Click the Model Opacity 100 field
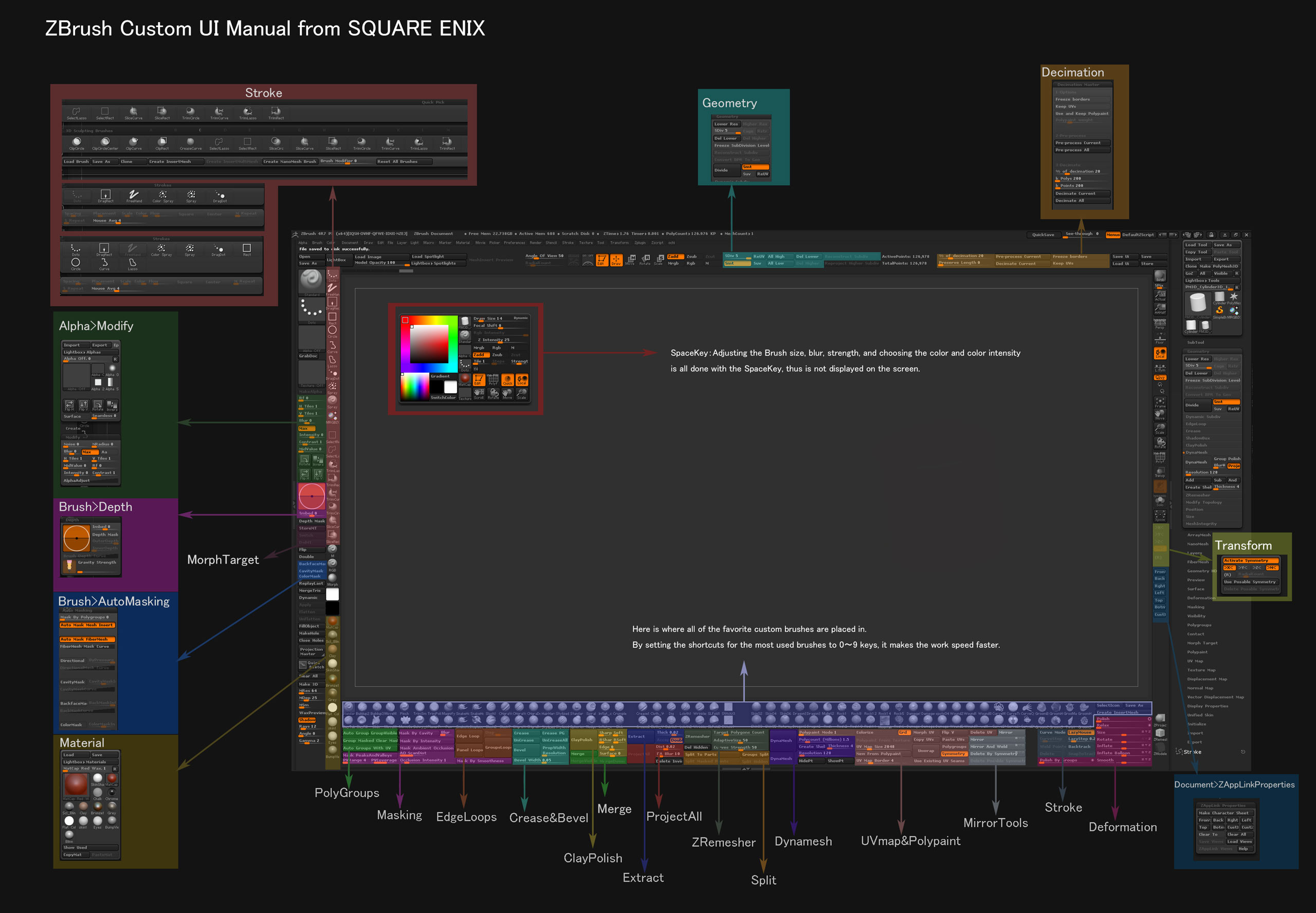1316x913 pixels. pos(375,263)
